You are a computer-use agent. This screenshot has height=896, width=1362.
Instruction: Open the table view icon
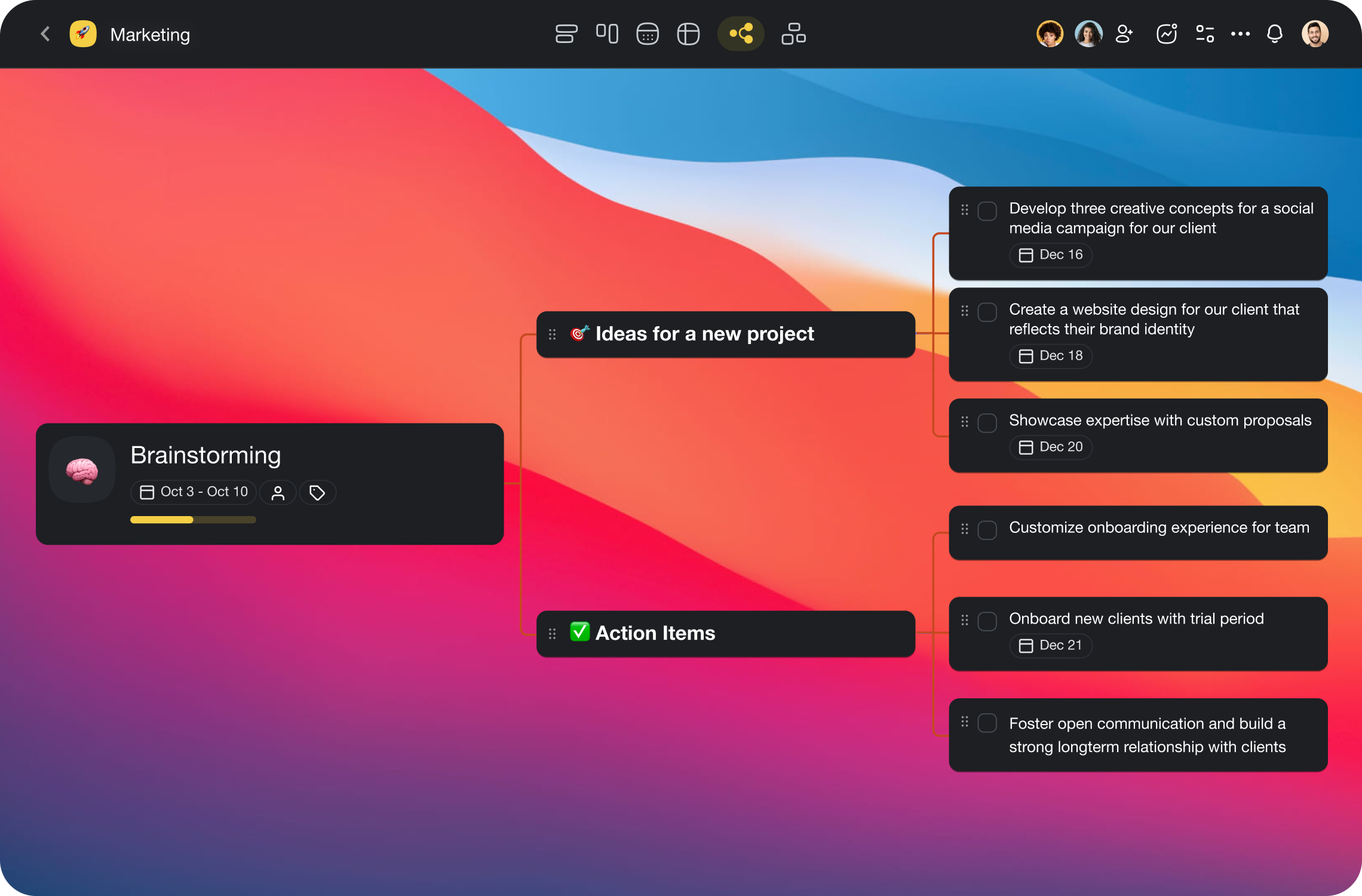point(688,34)
